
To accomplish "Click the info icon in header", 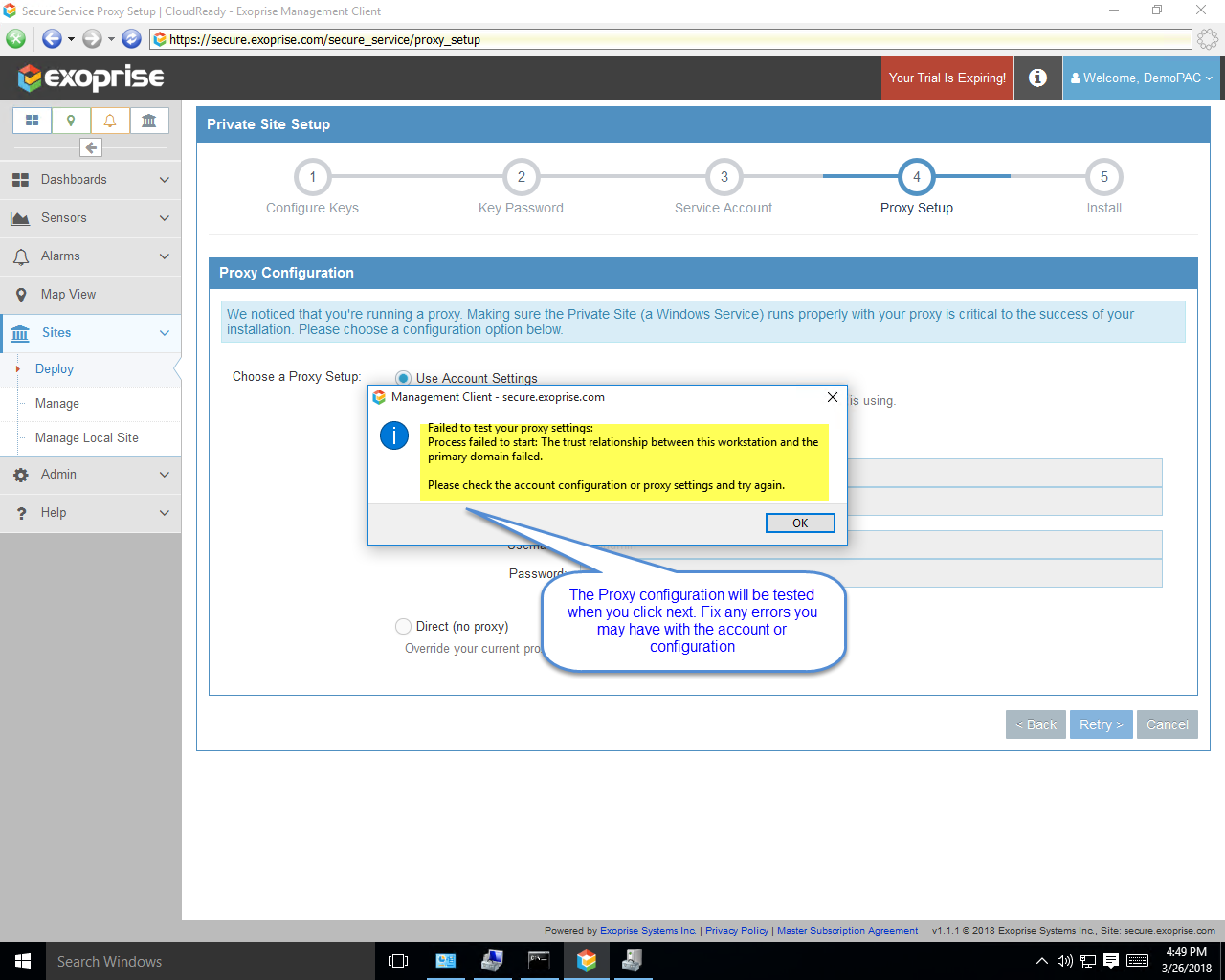I will (1037, 78).
